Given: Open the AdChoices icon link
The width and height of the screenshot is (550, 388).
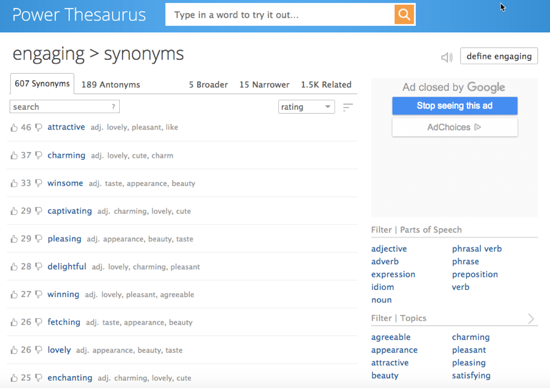Looking at the screenshot, I should (x=477, y=127).
